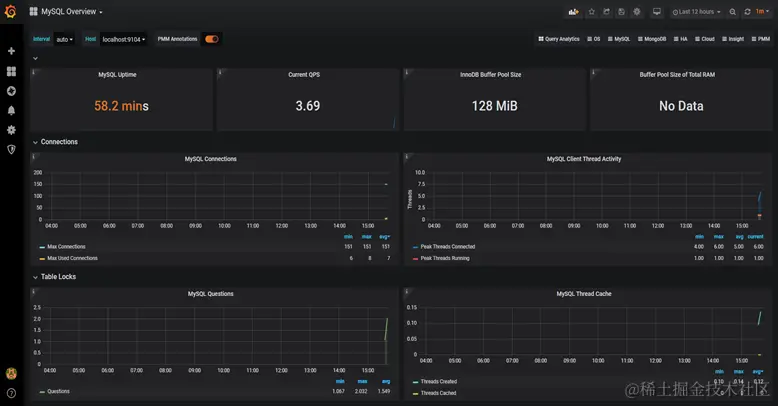Toggle Max Used Connections series in legend
Screen dimensions: 778x406
72,258
